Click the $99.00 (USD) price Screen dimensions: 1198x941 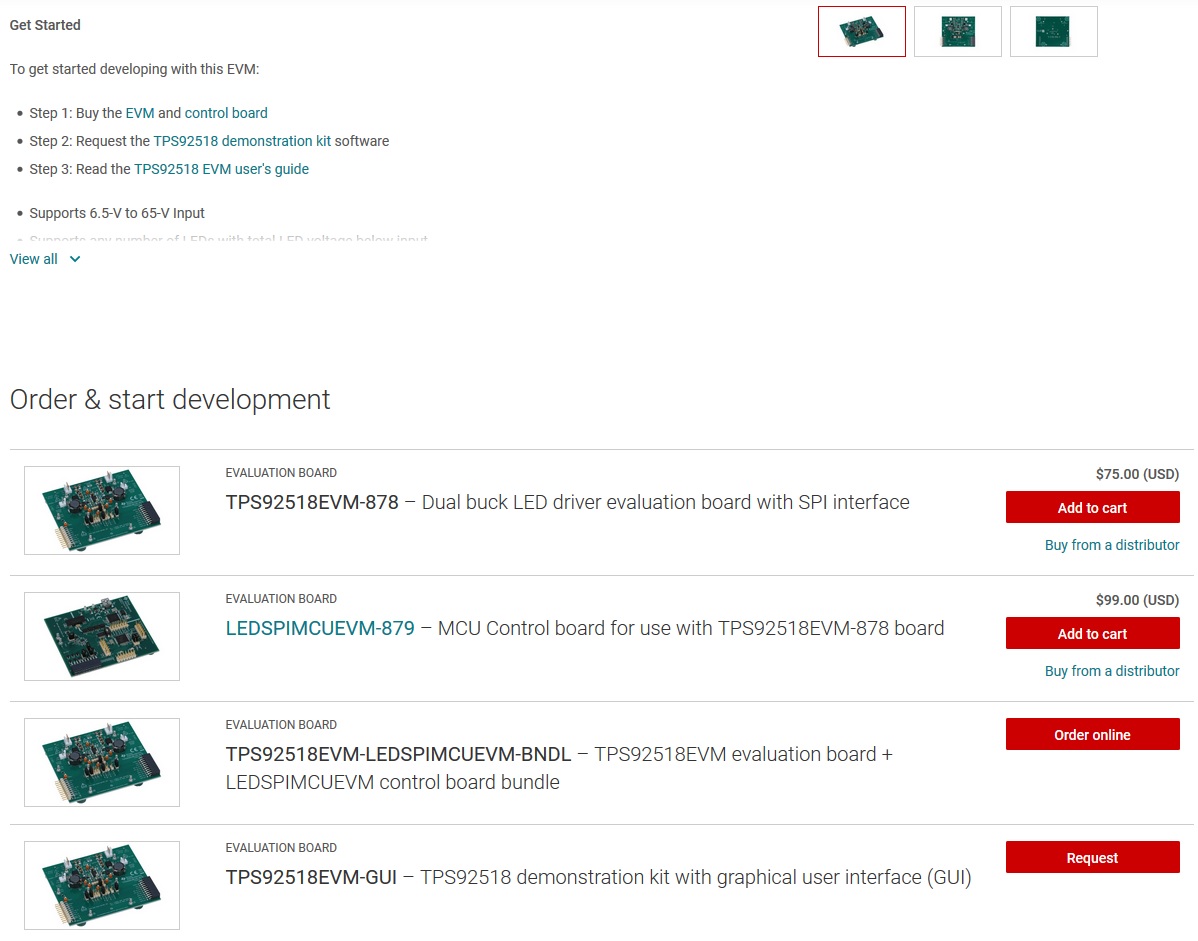(1137, 600)
